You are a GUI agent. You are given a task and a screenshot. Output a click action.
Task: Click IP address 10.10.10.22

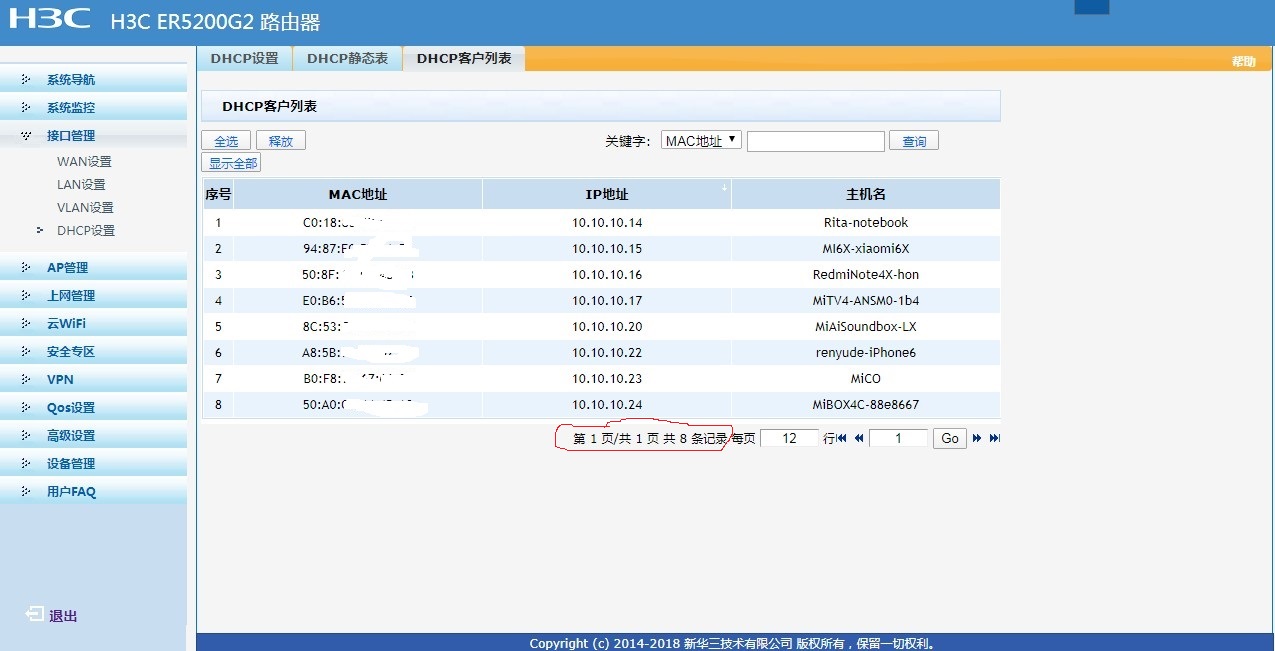click(607, 353)
